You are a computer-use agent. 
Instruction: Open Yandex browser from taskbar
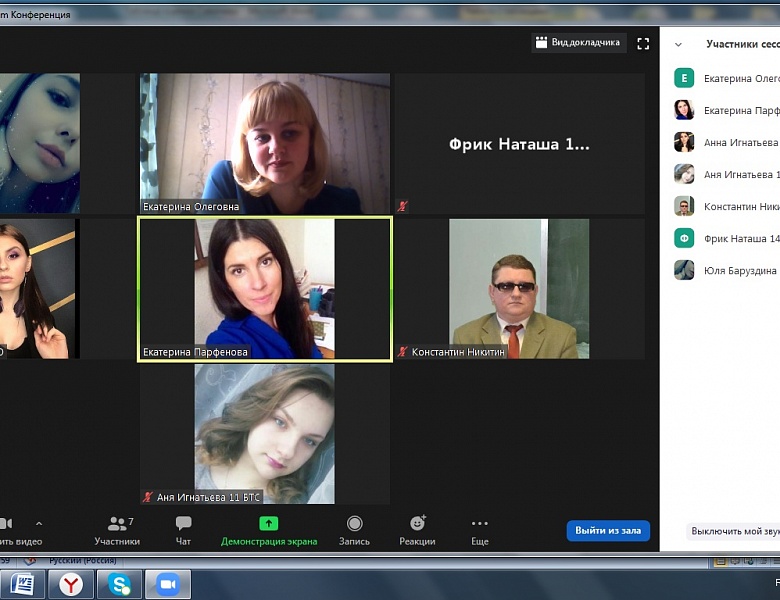coord(71,584)
